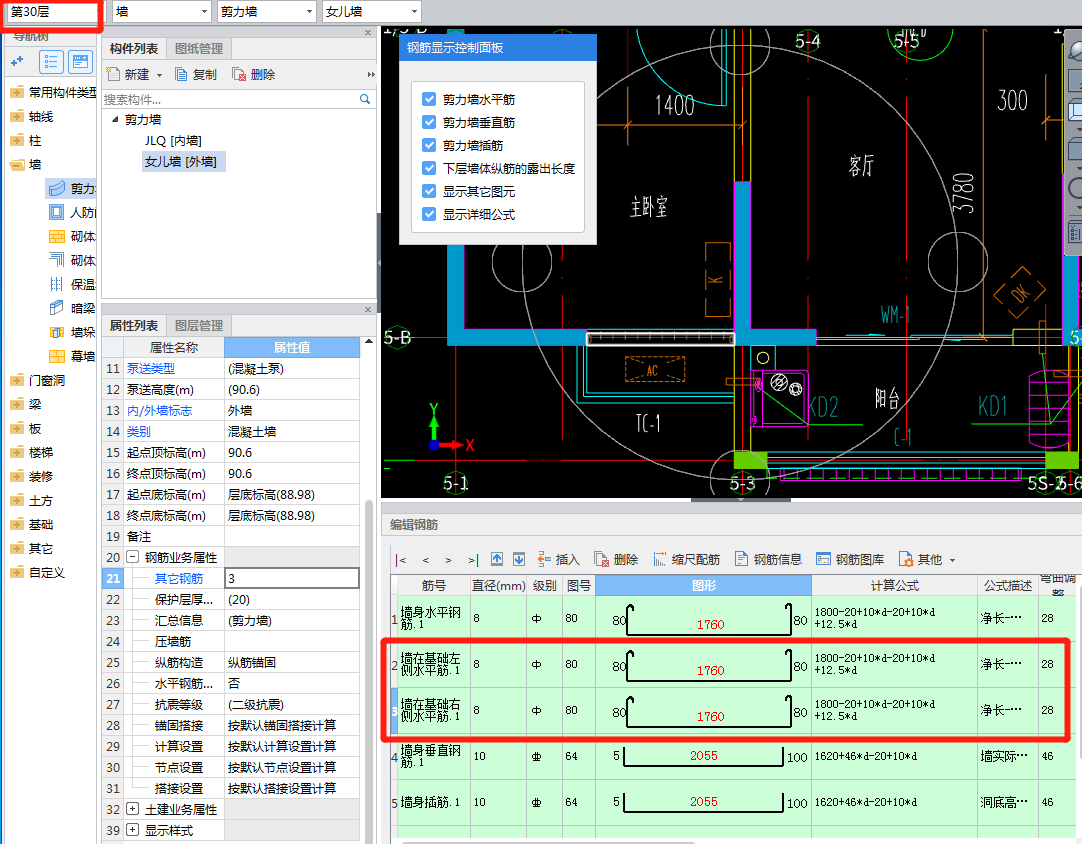Open 楼梯 category in navigation tree

[41, 453]
